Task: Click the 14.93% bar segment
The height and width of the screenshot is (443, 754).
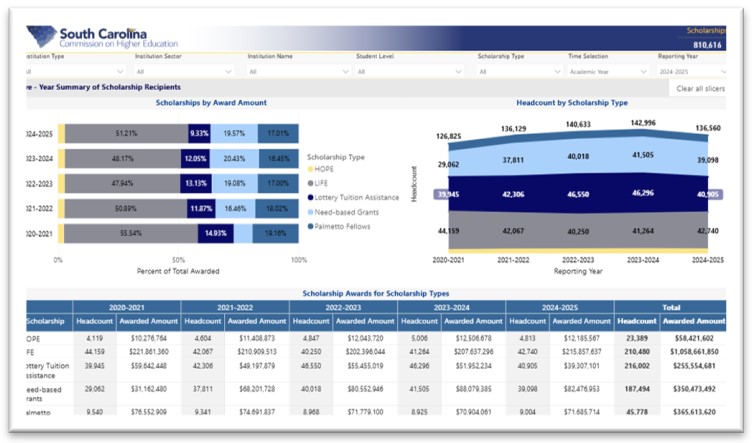Action: click(215, 233)
